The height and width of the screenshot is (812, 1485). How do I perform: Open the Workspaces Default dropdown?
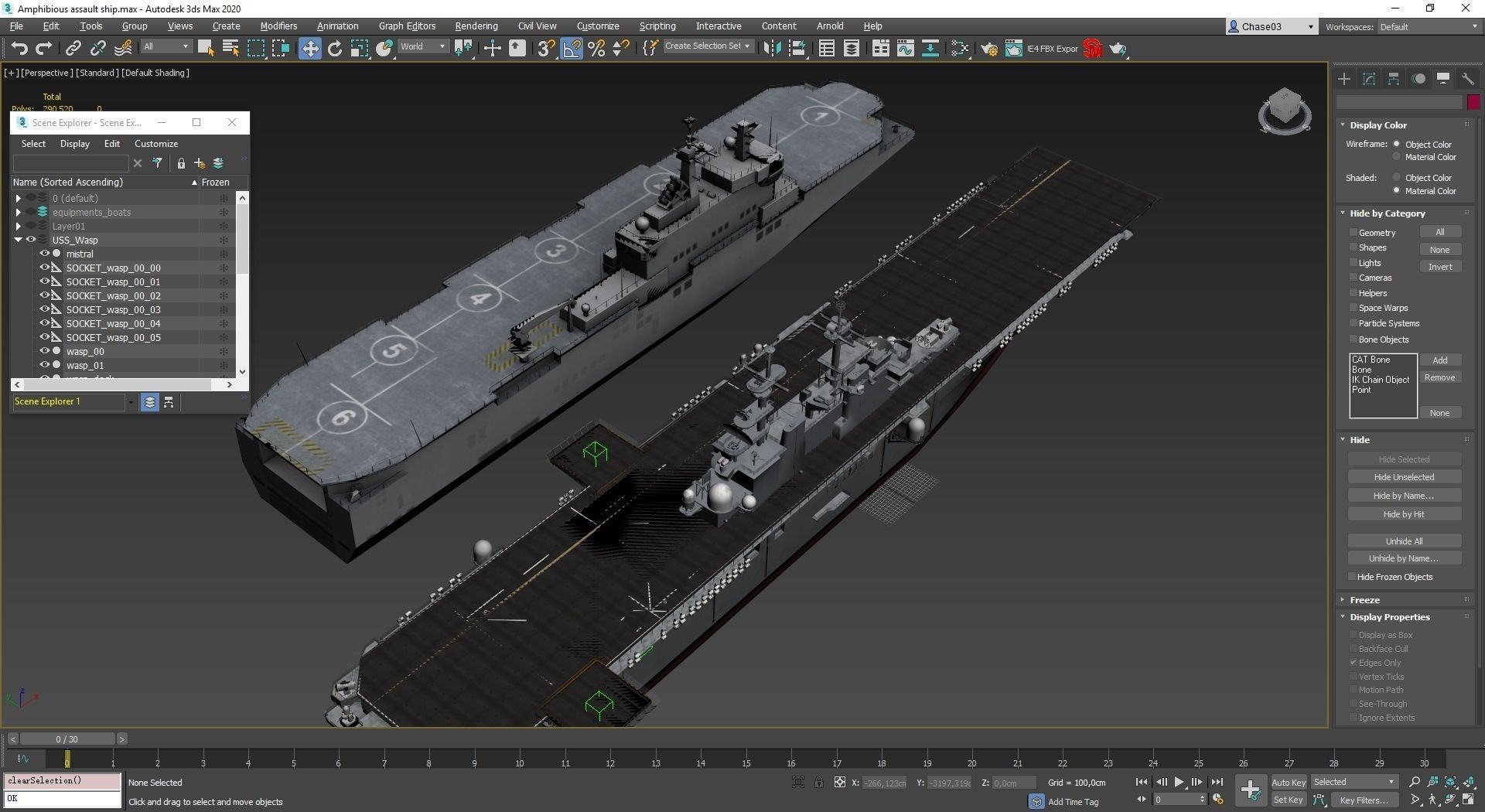point(1429,27)
